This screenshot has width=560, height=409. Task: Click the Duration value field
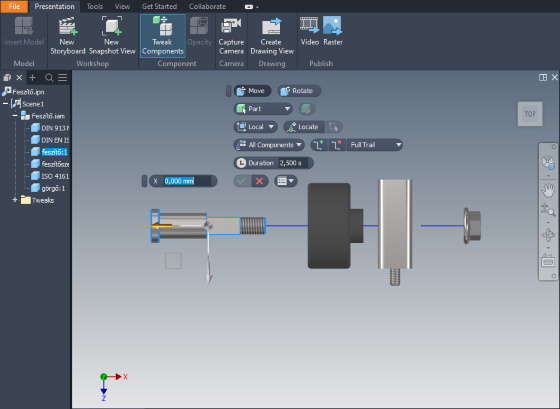pos(292,163)
